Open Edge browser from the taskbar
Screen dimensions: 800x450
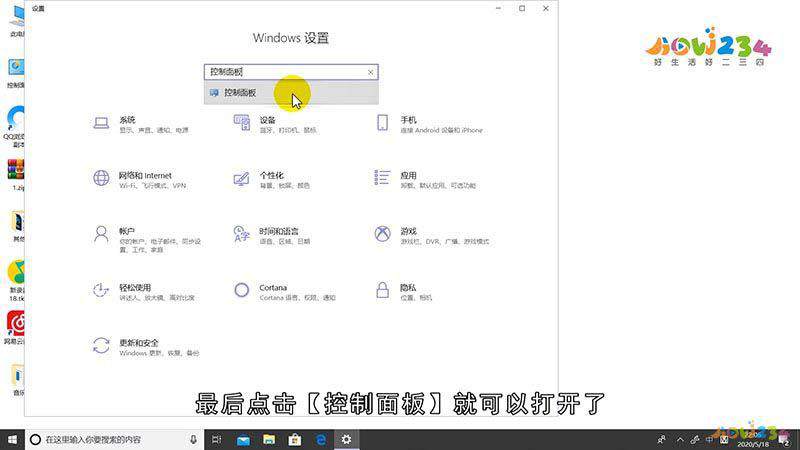[x=321, y=439]
